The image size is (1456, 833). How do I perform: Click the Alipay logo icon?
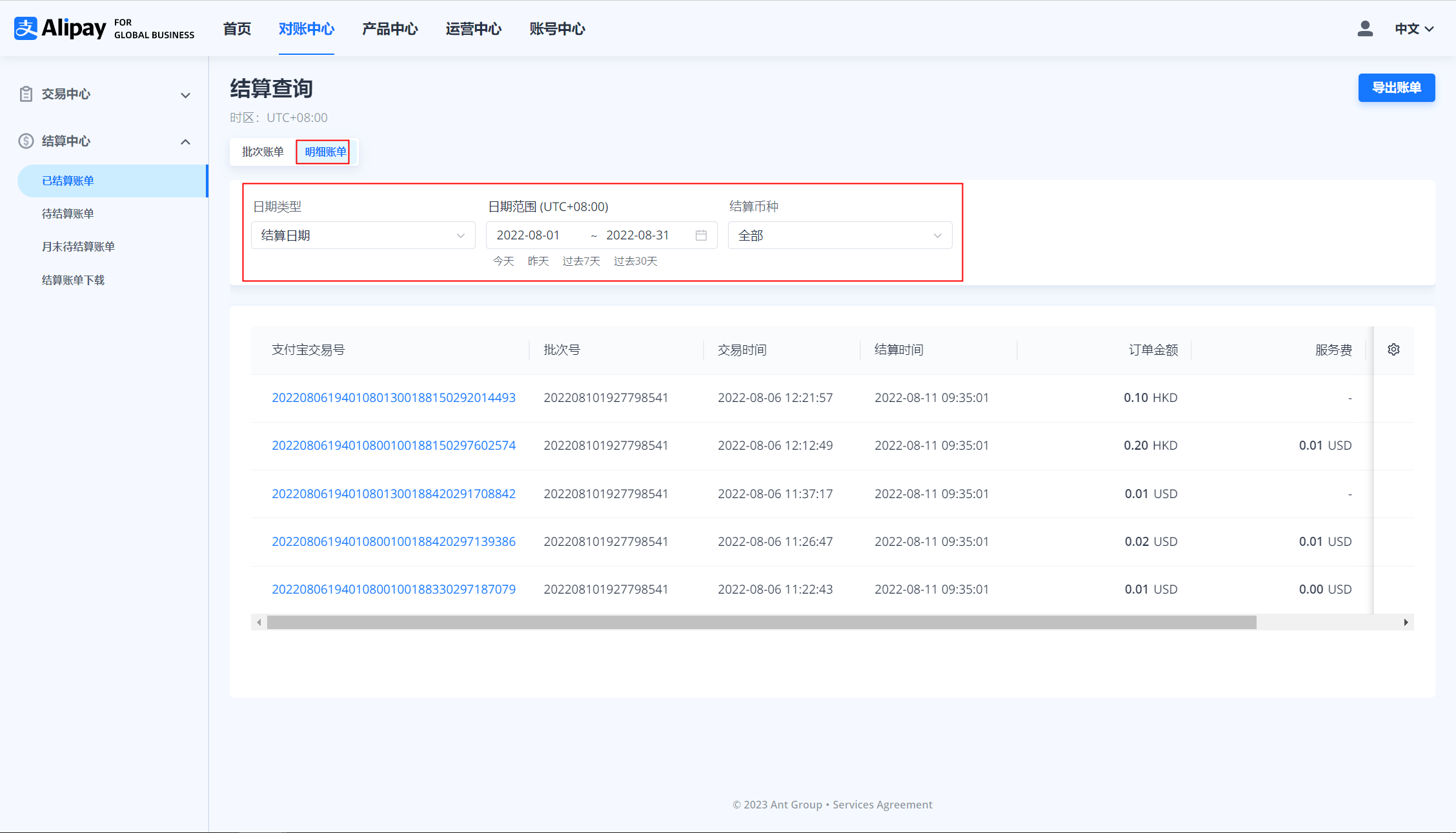pos(26,28)
